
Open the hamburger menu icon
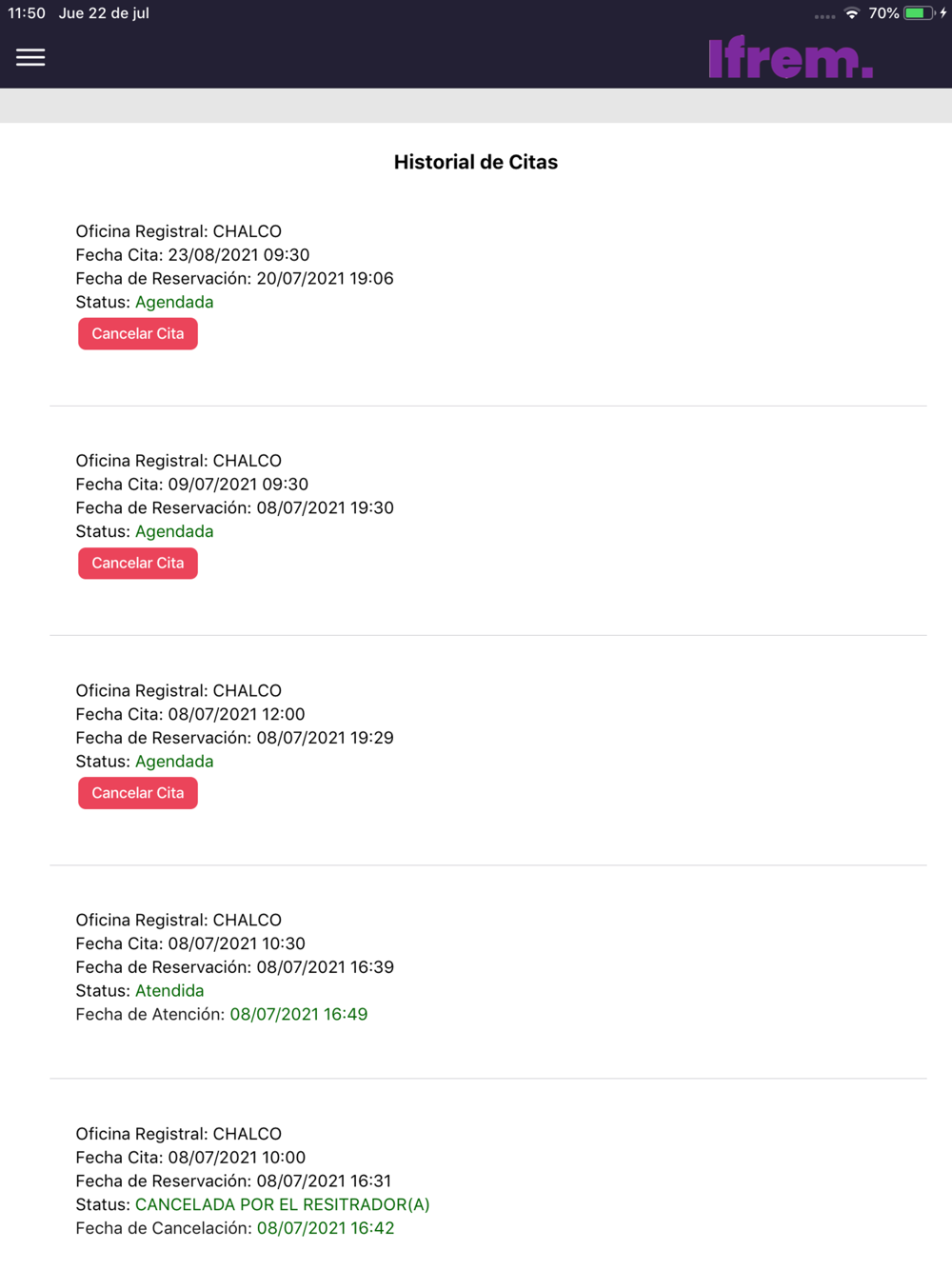(30, 58)
